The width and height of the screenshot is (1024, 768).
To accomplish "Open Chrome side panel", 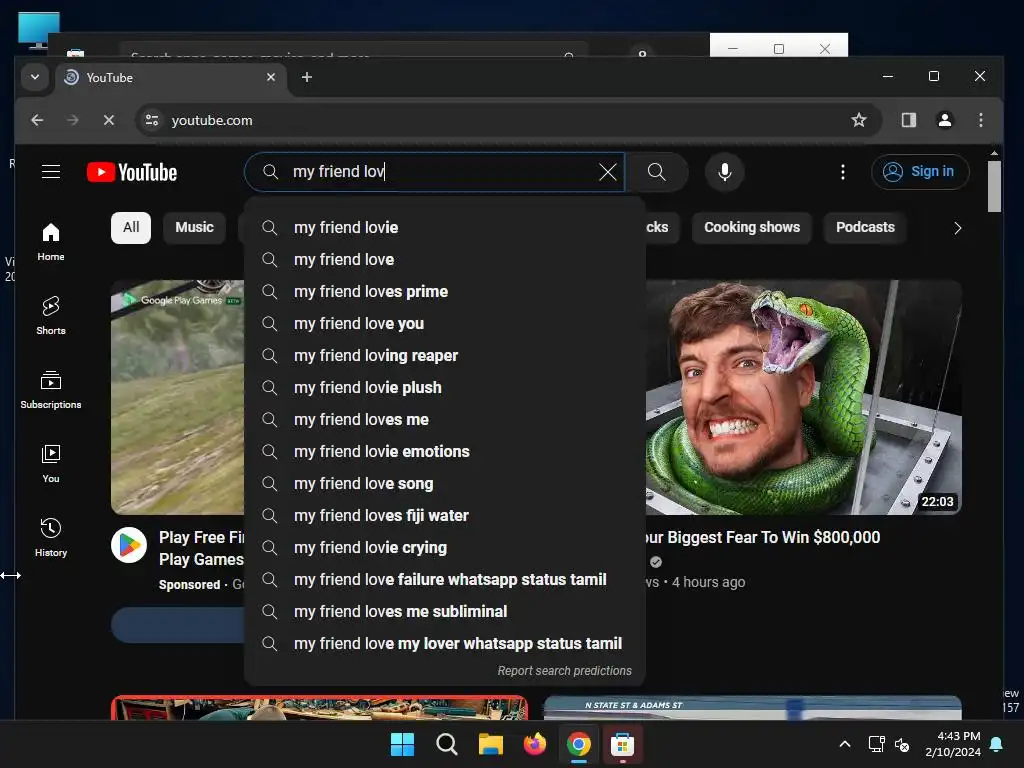I will [908, 120].
